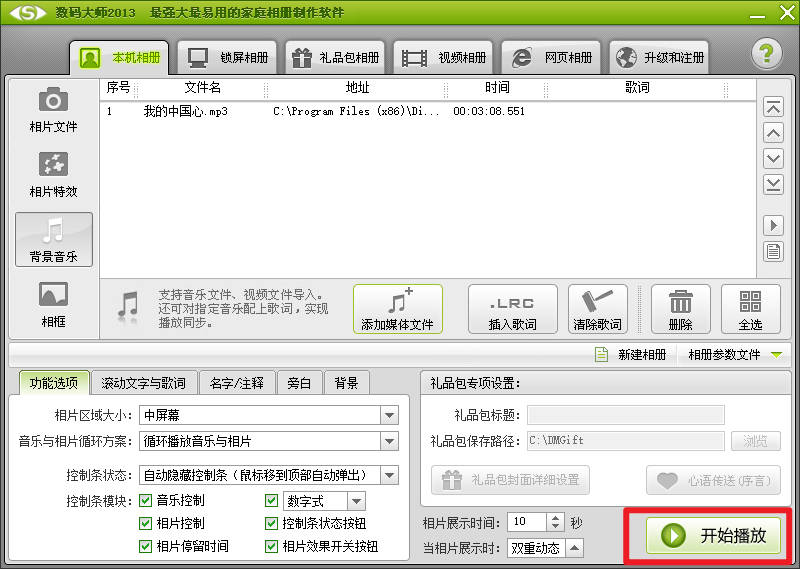Expand the 双重动态 display mode dropdown
The height and width of the screenshot is (569, 800).
point(574,548)
